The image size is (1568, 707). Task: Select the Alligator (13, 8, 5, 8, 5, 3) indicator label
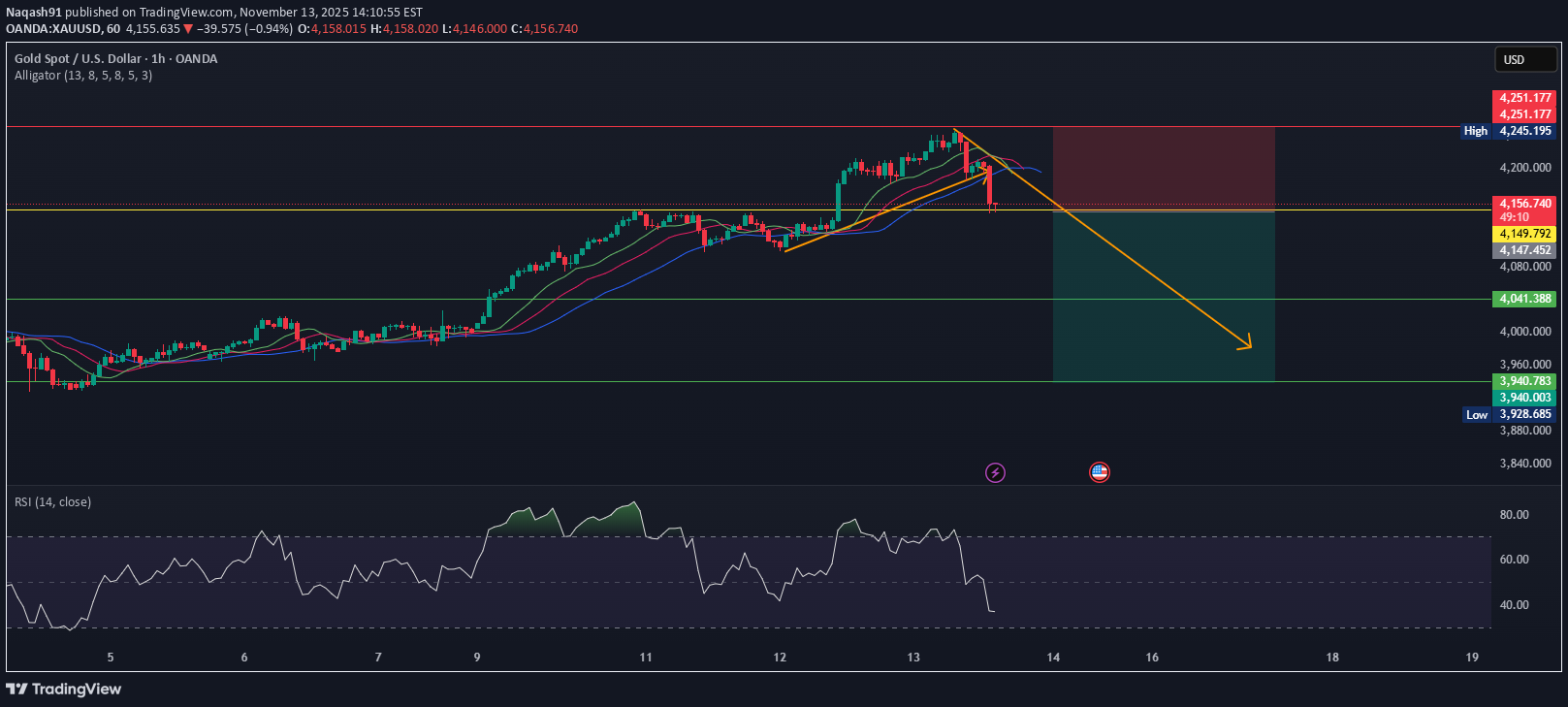pos(83,76)
